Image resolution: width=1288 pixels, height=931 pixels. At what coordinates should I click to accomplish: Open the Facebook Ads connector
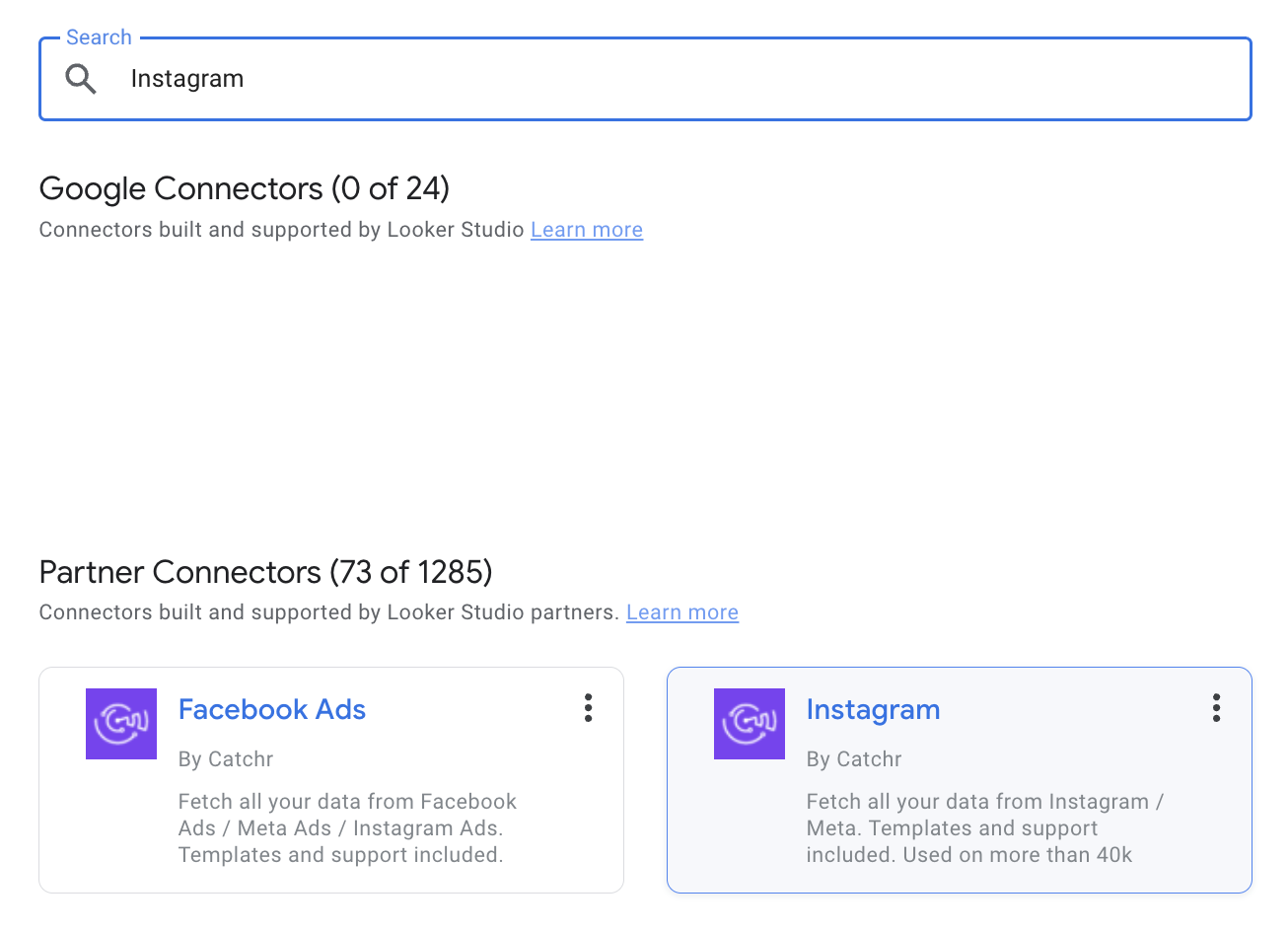point(271,708)
